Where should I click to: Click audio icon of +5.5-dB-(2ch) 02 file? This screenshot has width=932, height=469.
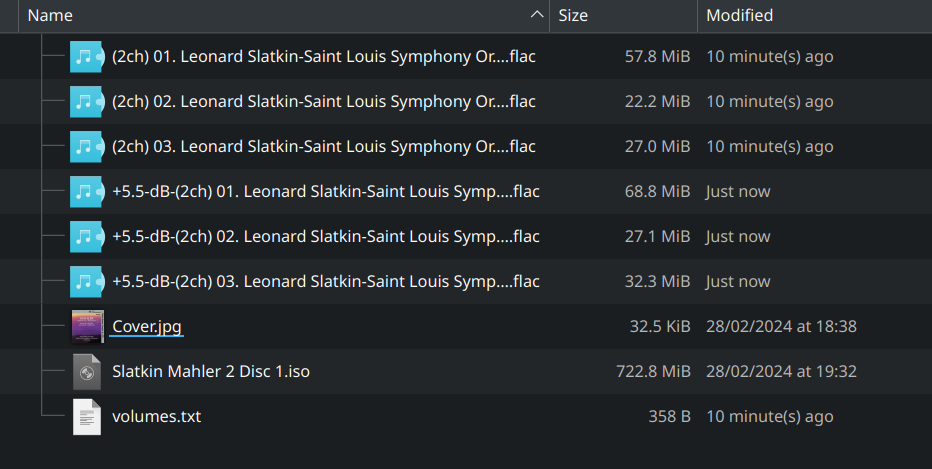(x=87, y=237)
